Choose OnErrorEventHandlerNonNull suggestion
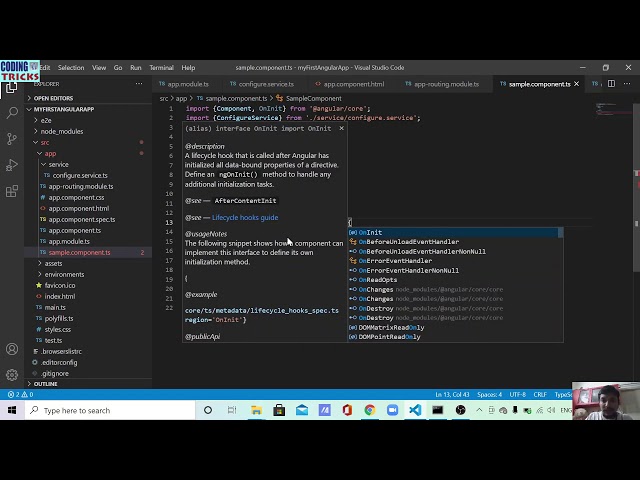This screenshot has height=480, width=640. point(455,271)
